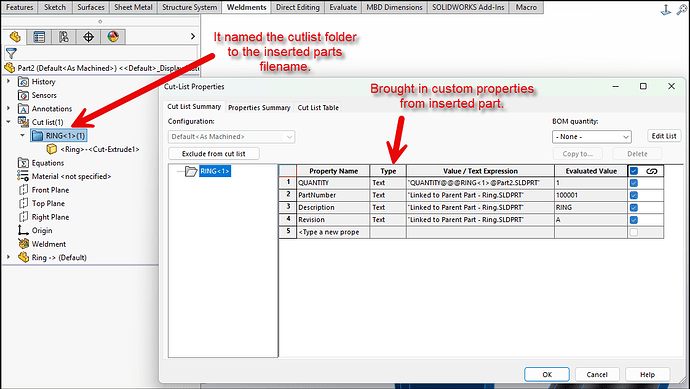The width and height of the screenshot is (690, 389).
Task: Click the Type a new property cell
Action: (333, 232)
